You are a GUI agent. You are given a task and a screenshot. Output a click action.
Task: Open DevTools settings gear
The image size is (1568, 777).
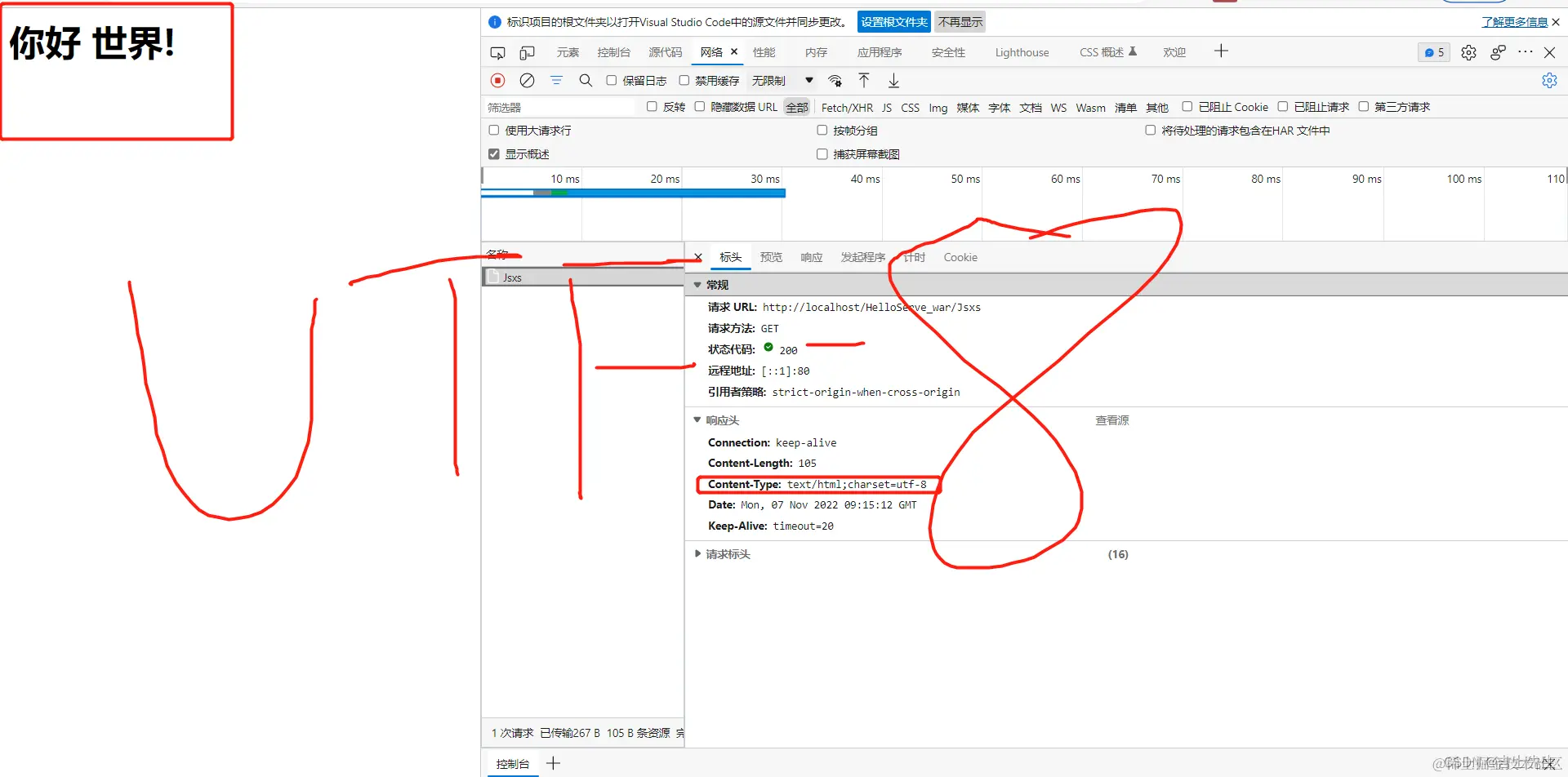(1468, 53)
